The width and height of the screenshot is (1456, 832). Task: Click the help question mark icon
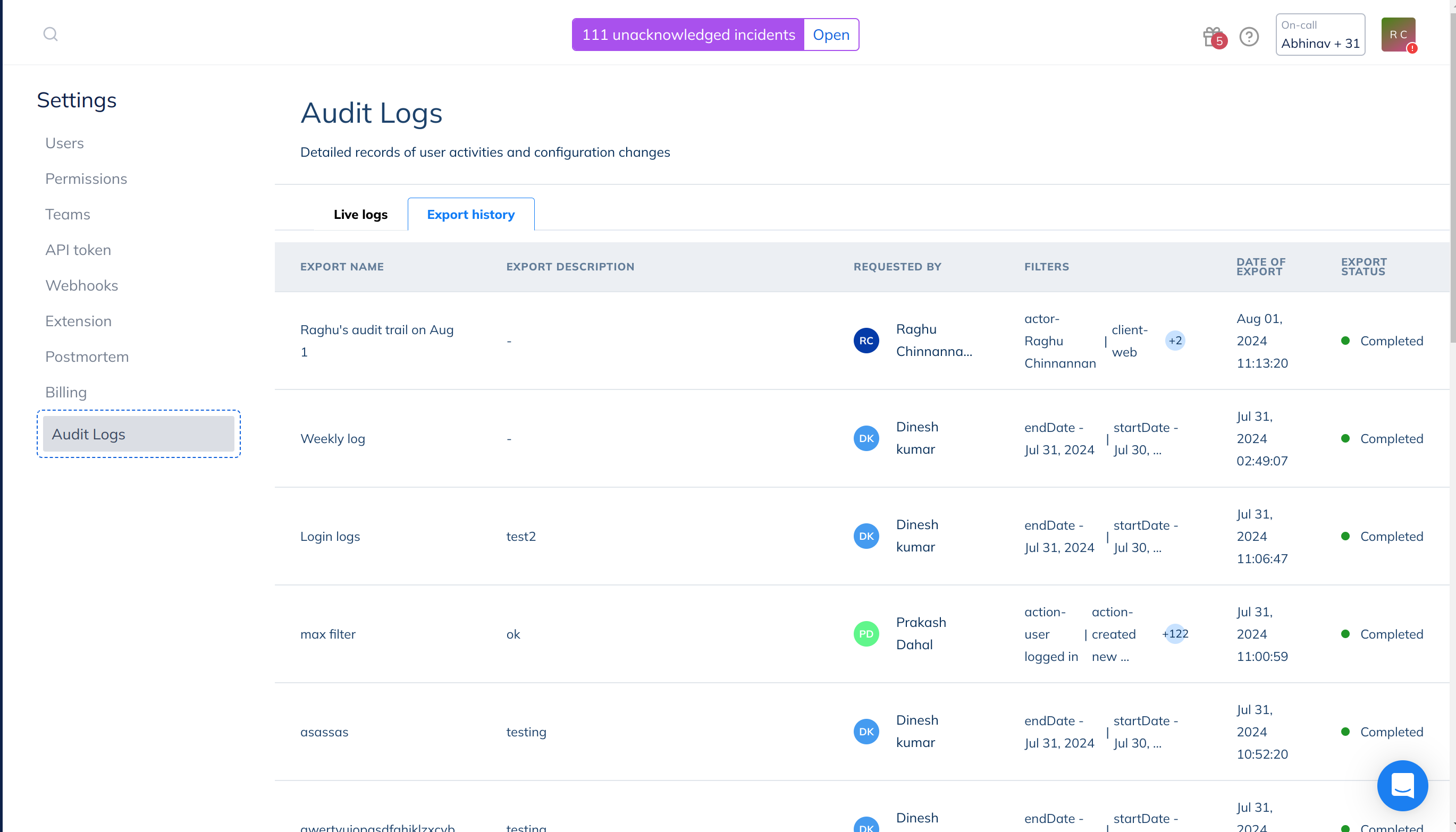[x=1249, y=37]
